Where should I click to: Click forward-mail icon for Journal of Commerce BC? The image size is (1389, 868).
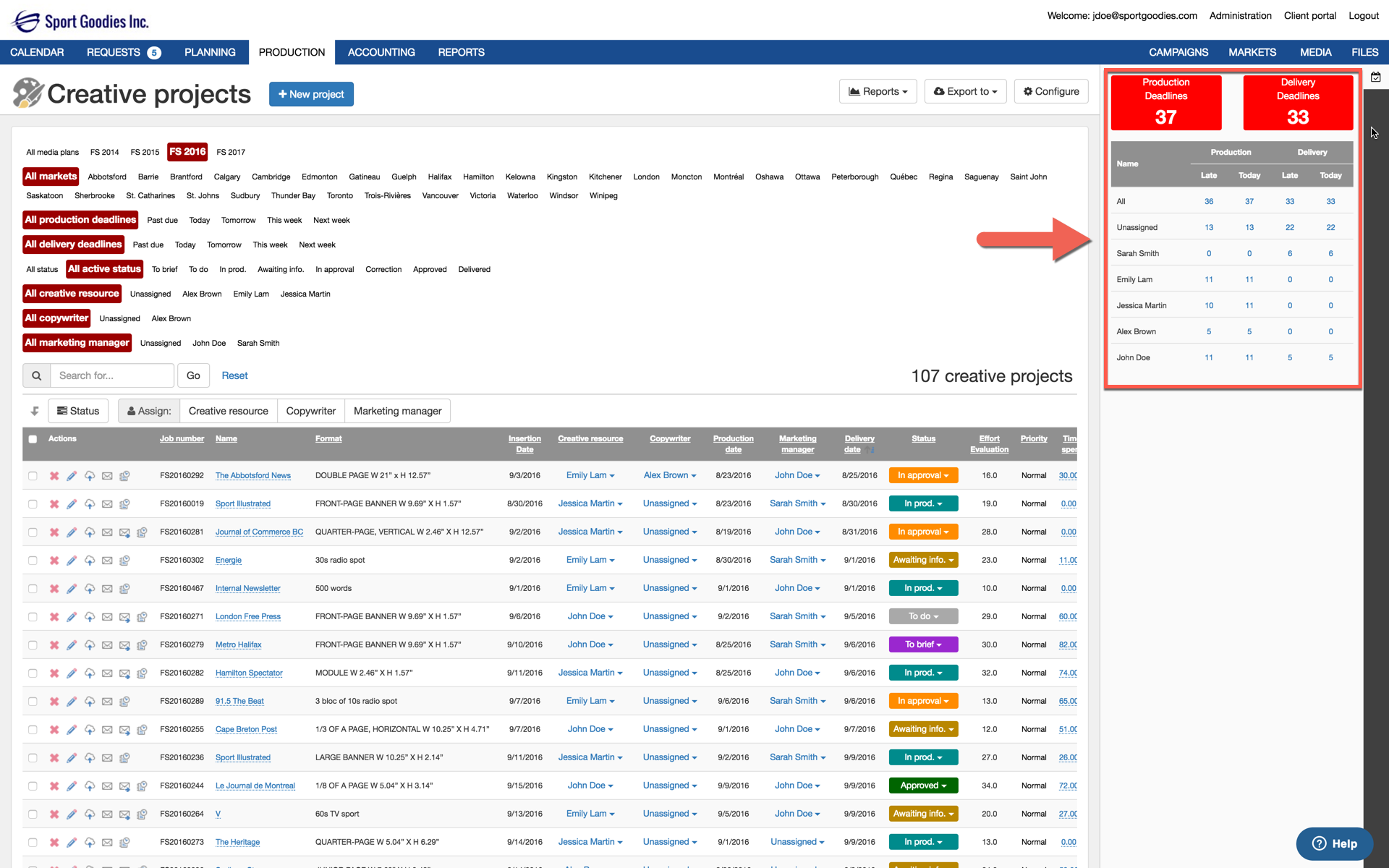tap(124, 532)
